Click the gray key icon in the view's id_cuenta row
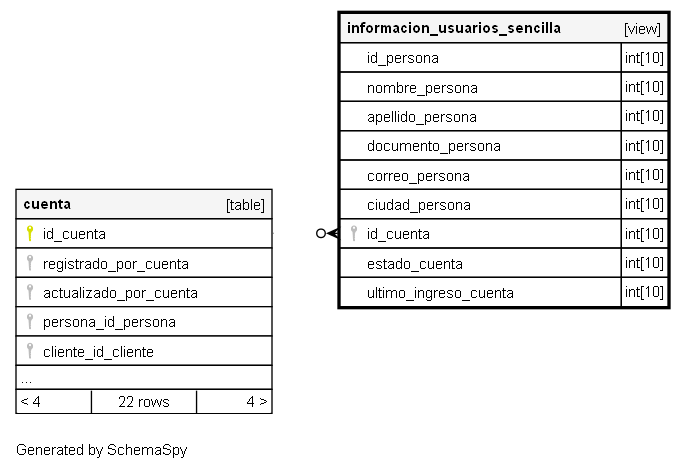Viewport: 687px width, 469px height. tap(353, 234)
